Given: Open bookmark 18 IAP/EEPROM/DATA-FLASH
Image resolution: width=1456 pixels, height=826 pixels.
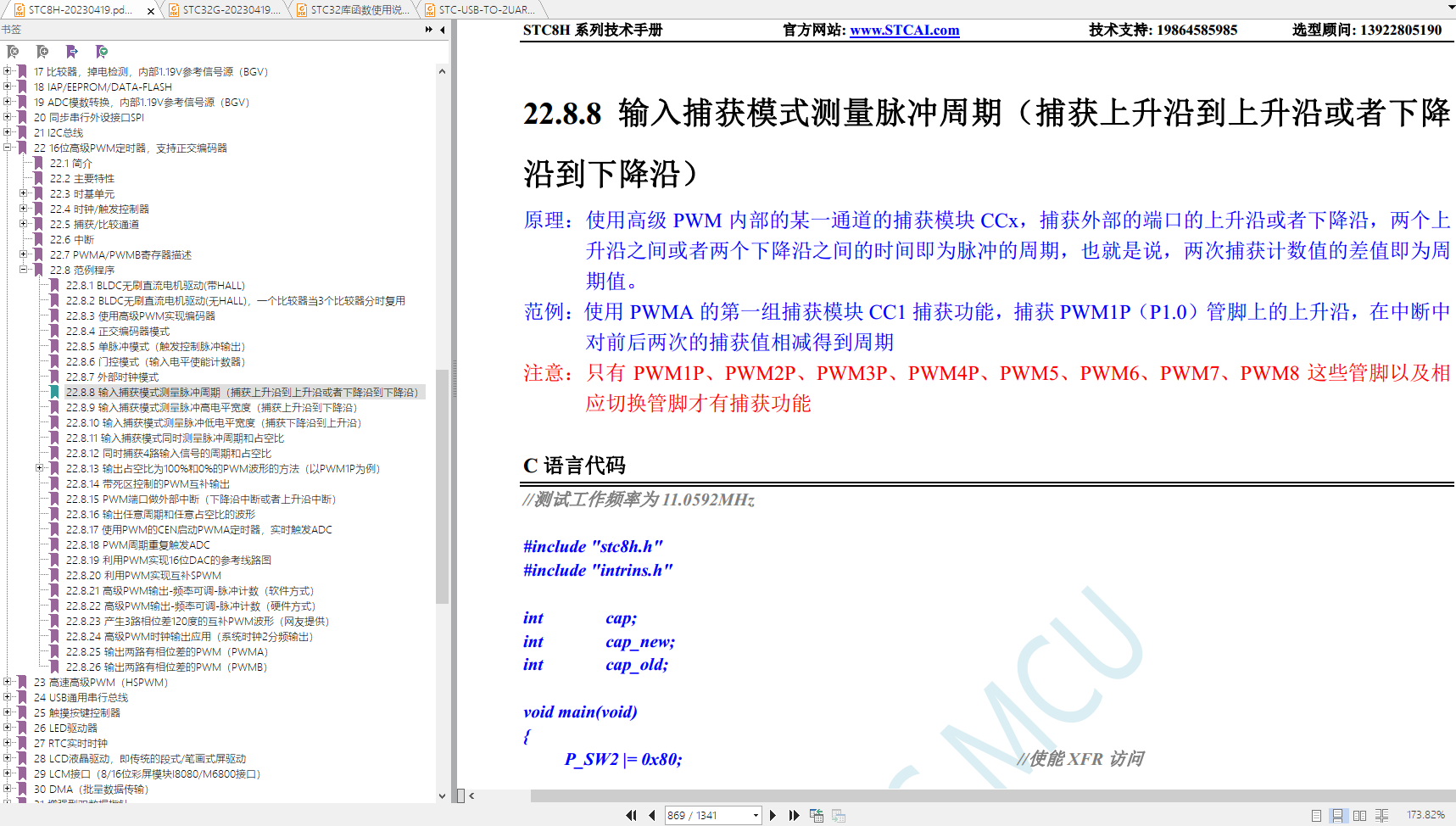Looking at the screenshot, I should [x=103, y=87].
